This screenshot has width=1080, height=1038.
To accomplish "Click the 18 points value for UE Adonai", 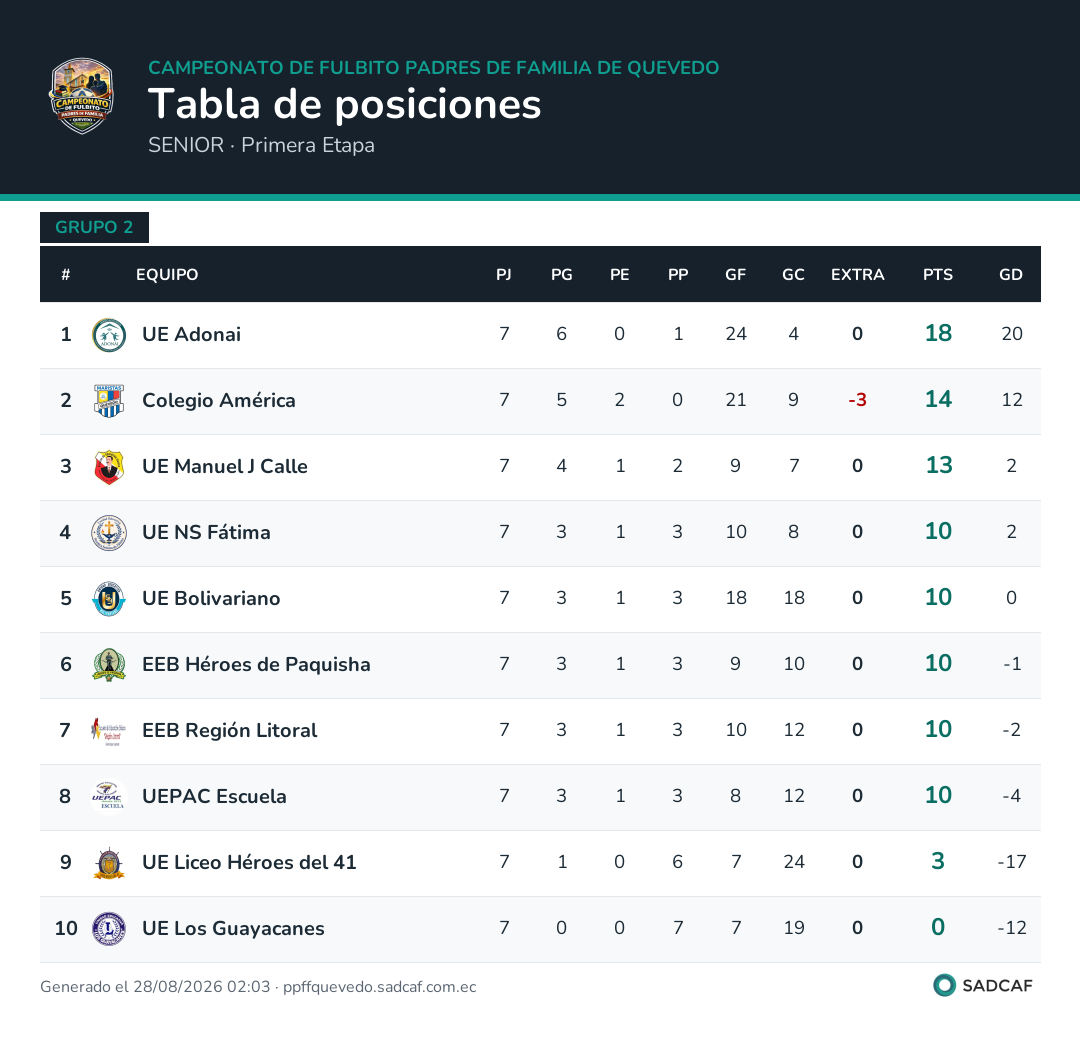I will [x=938, y=333].
